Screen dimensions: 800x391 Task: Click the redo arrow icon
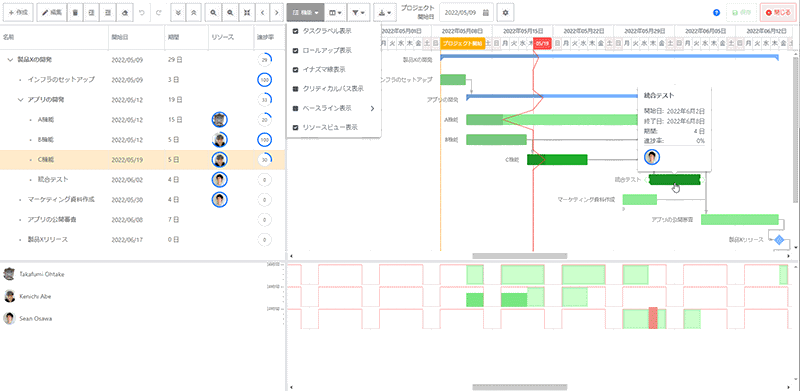point(159,12)
